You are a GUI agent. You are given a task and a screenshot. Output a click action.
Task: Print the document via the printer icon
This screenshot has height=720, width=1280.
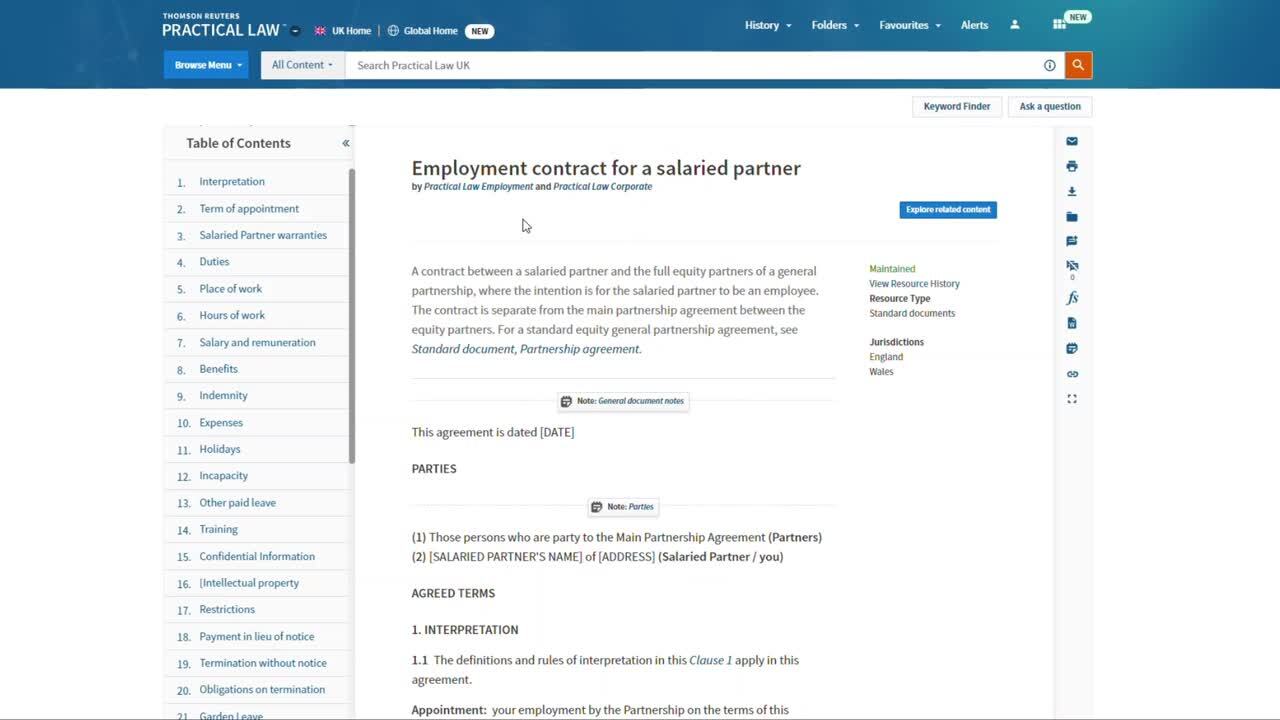point(1071,166)
